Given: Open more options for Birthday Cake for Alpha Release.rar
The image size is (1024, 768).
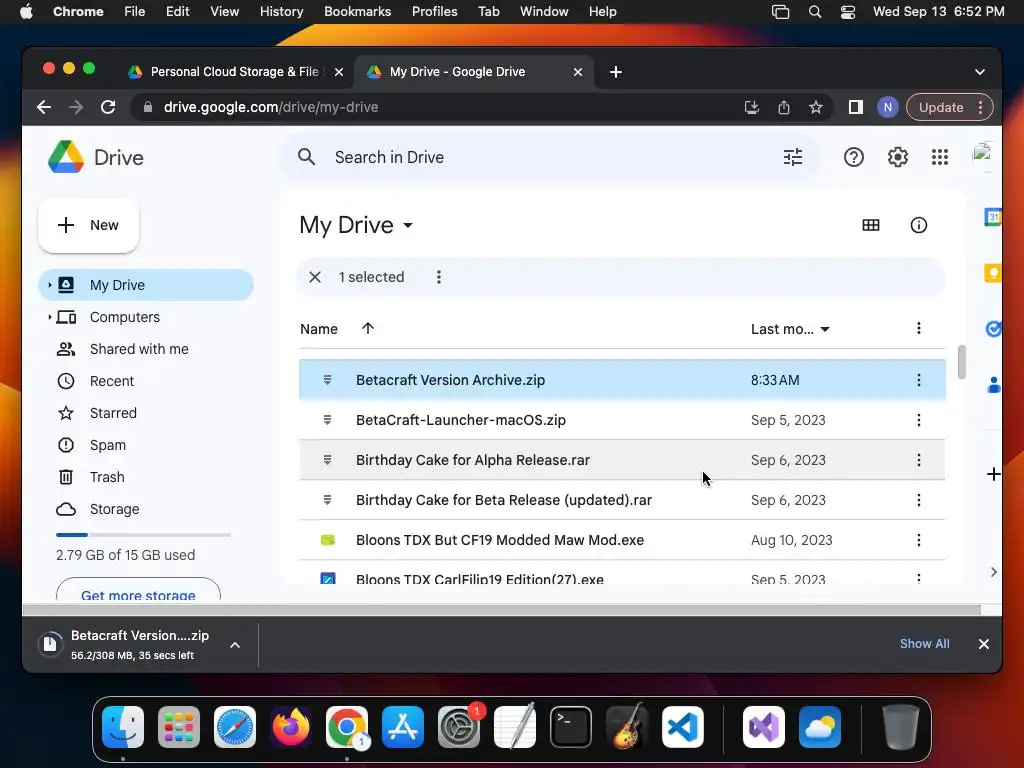Looking at the screenshot, I should [918, 460].
